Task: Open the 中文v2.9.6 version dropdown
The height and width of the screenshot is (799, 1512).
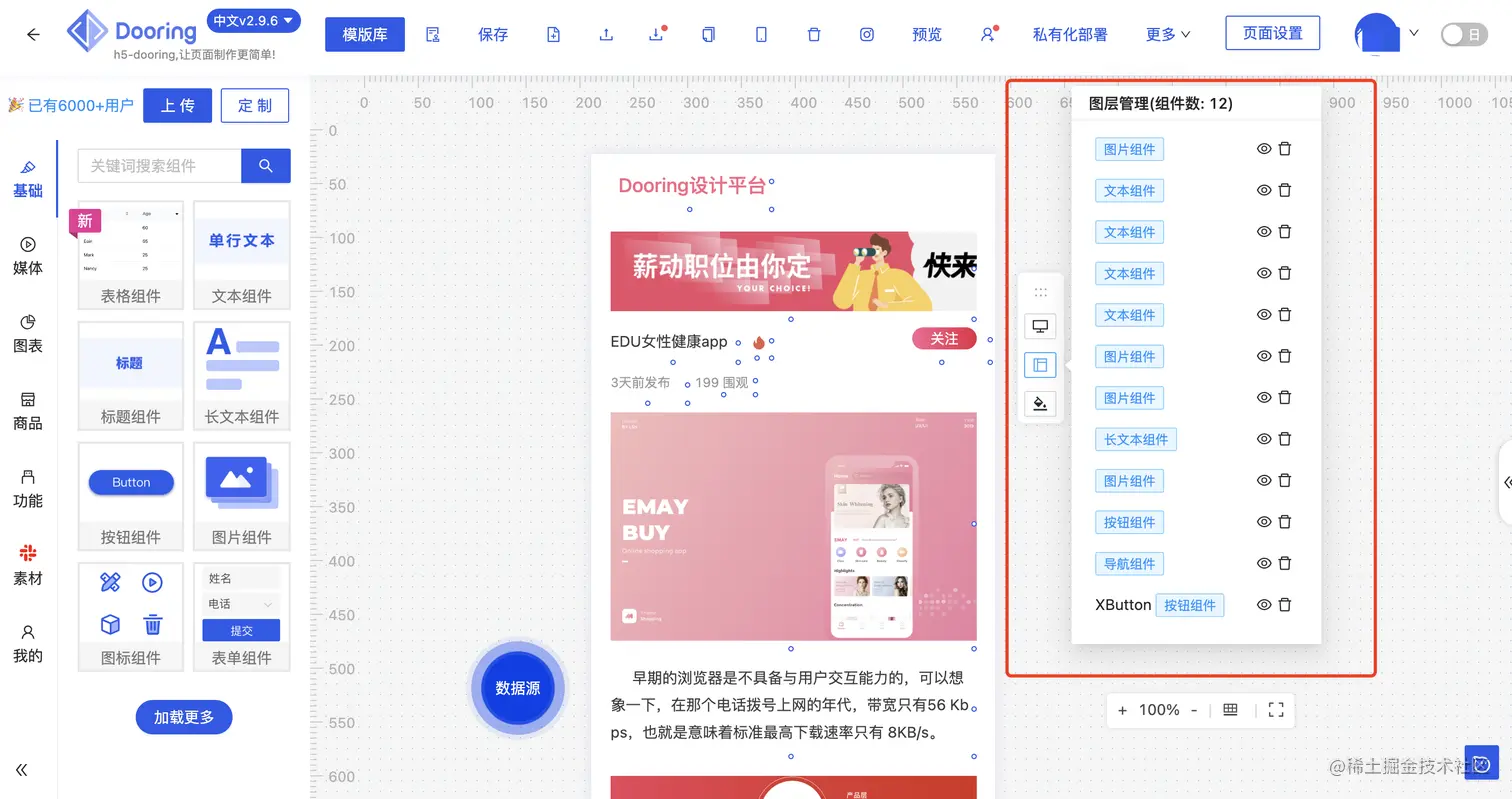Action: point(254,20)
